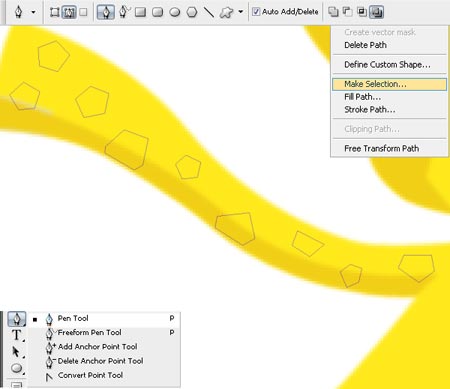Click Exclude overlapping path areas icon
This screenshot has width=450, height=389.
(x=377, y=12)
